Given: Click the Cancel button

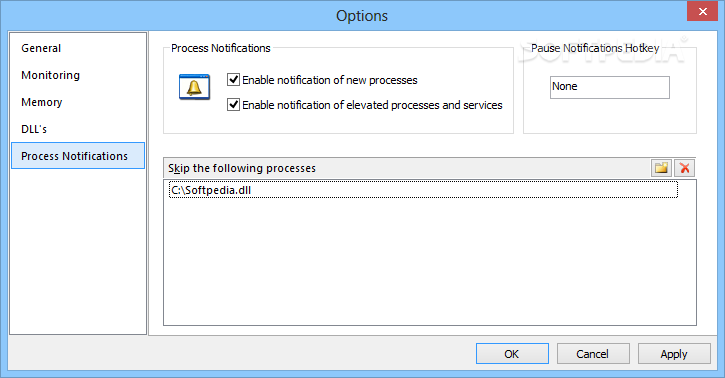Looking at the screenshot, I should pos(593,354).
